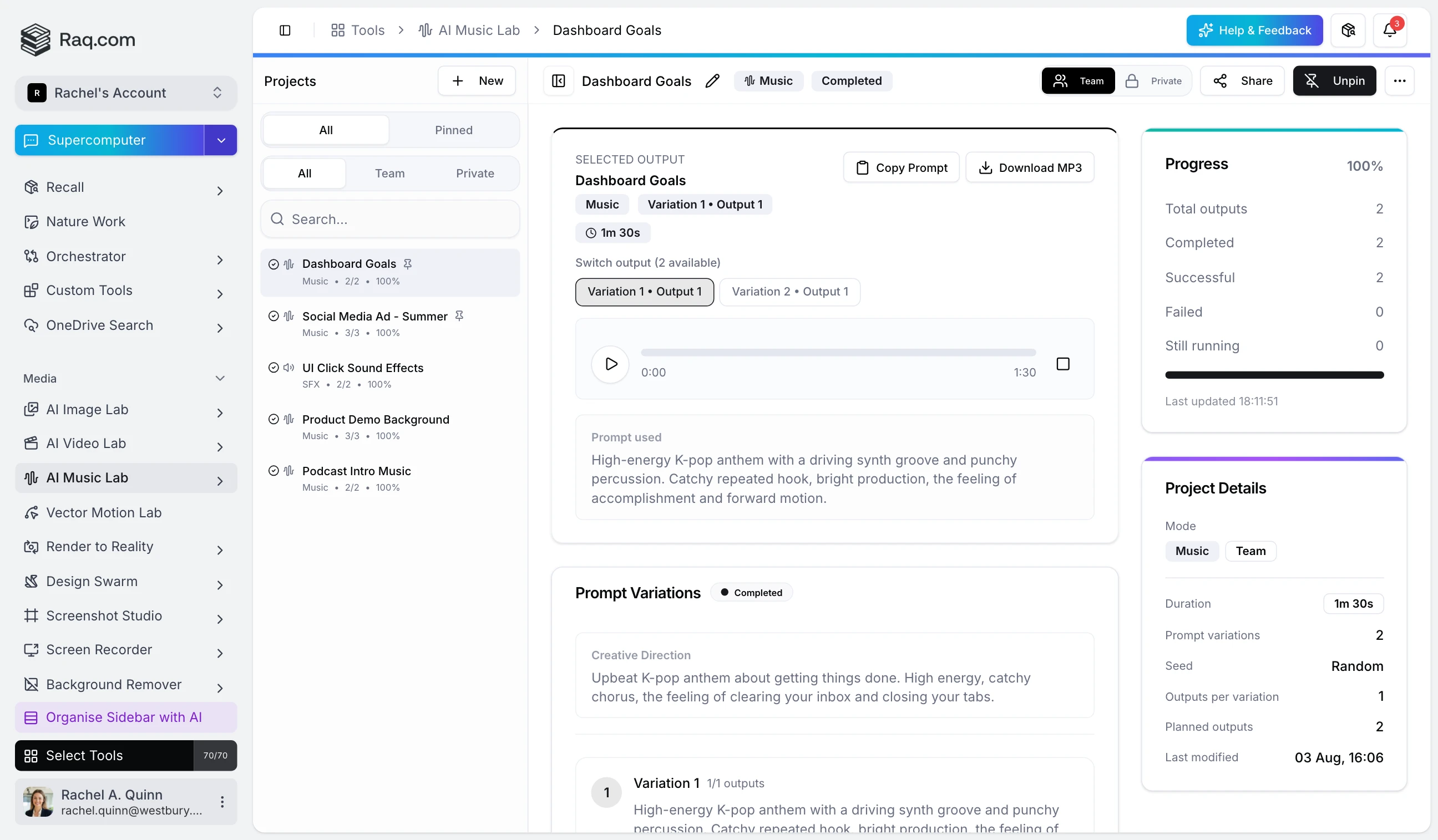Expand the Supercomputer dropdown arrow
The image size is (1438, 840).
[x=221, y=140]
